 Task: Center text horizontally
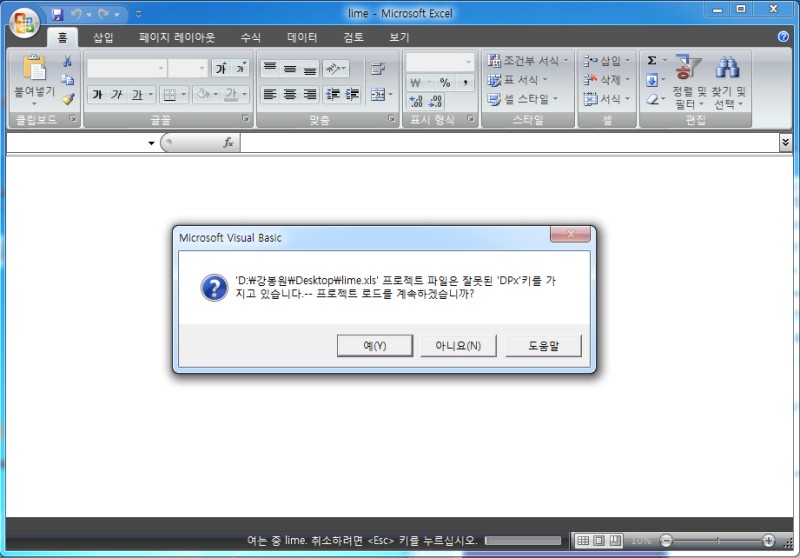(290, 94)
